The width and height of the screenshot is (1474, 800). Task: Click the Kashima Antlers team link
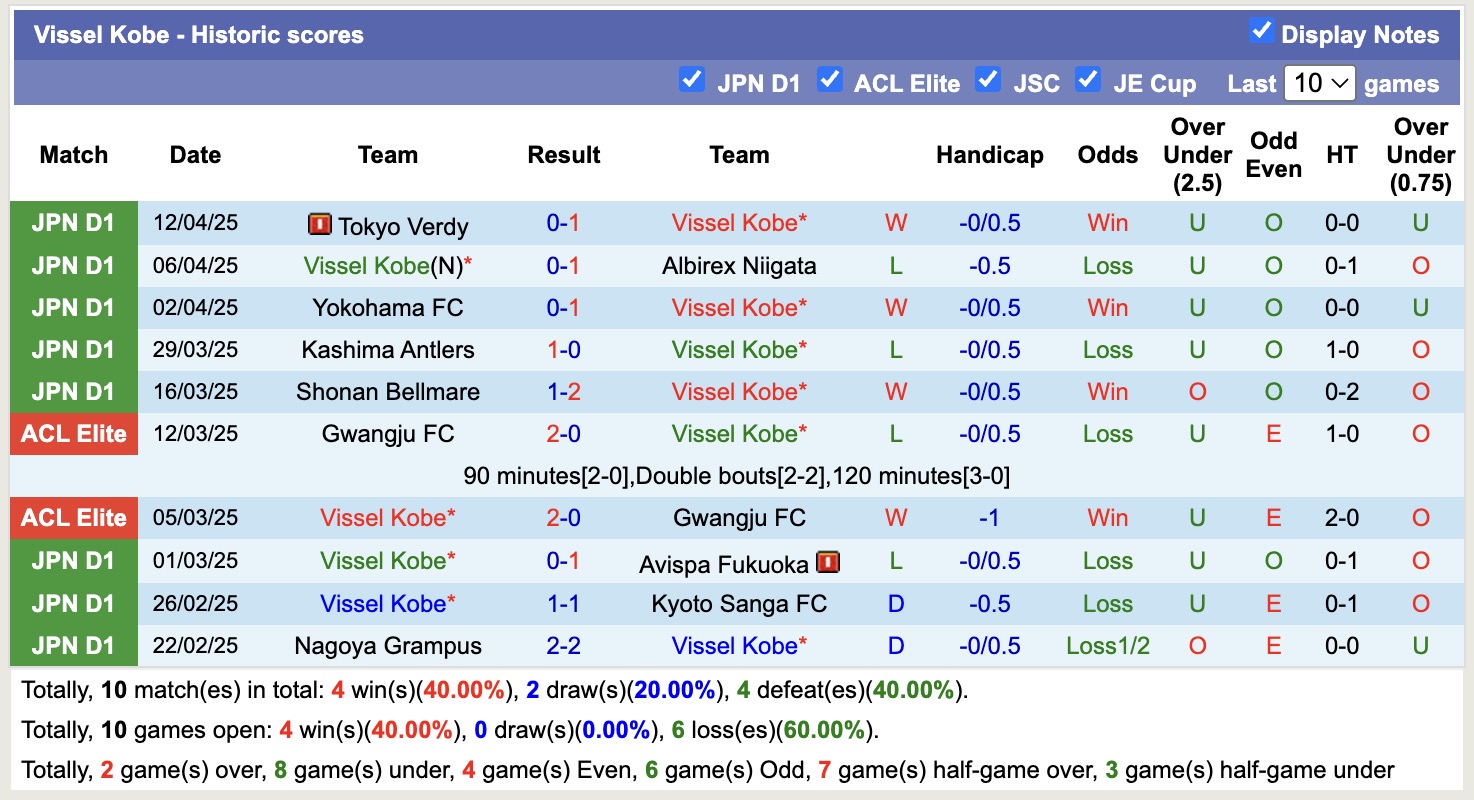pos(388,350)
